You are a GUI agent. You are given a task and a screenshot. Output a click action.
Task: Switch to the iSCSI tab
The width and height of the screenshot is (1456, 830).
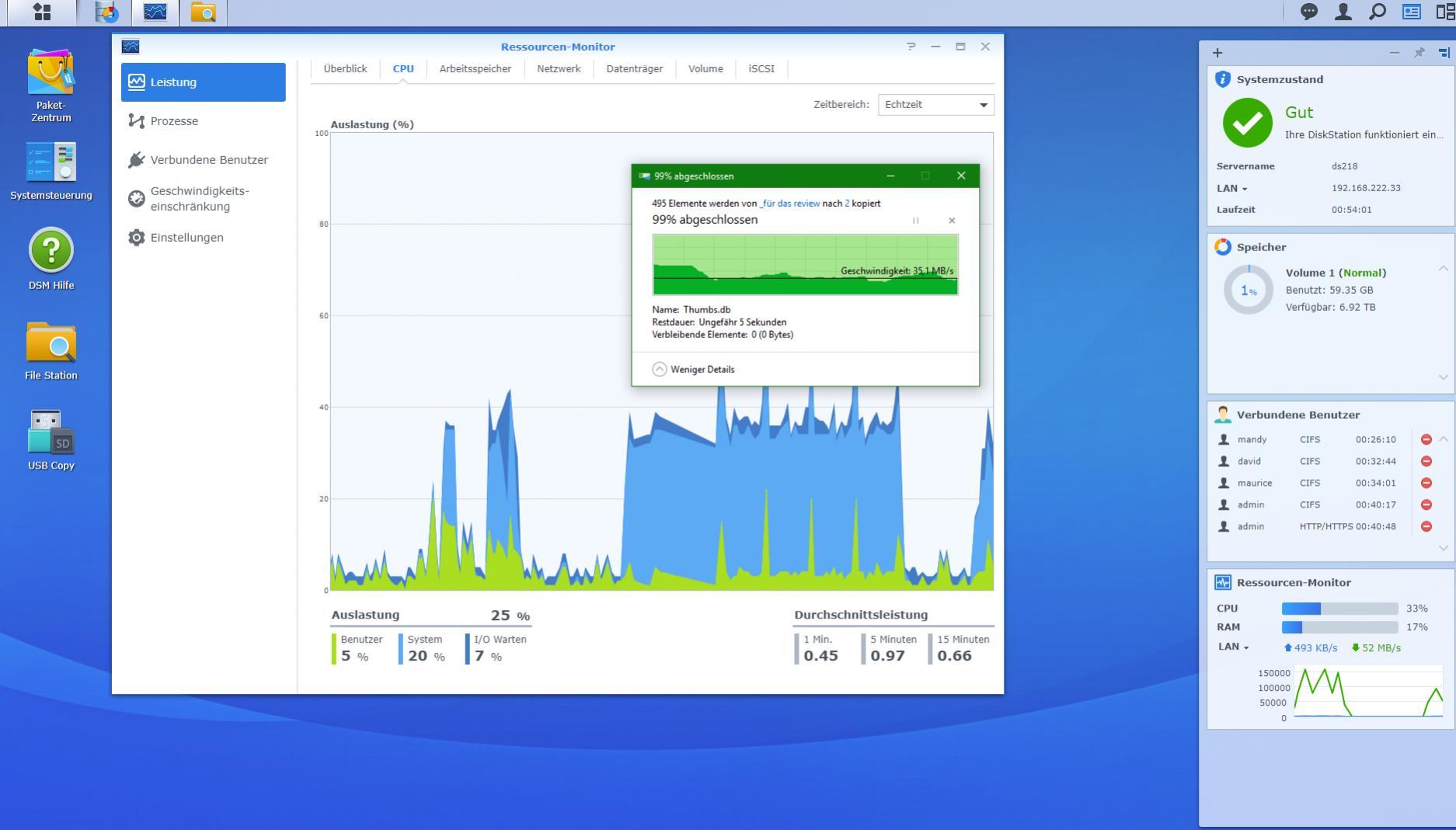[761, 68]
